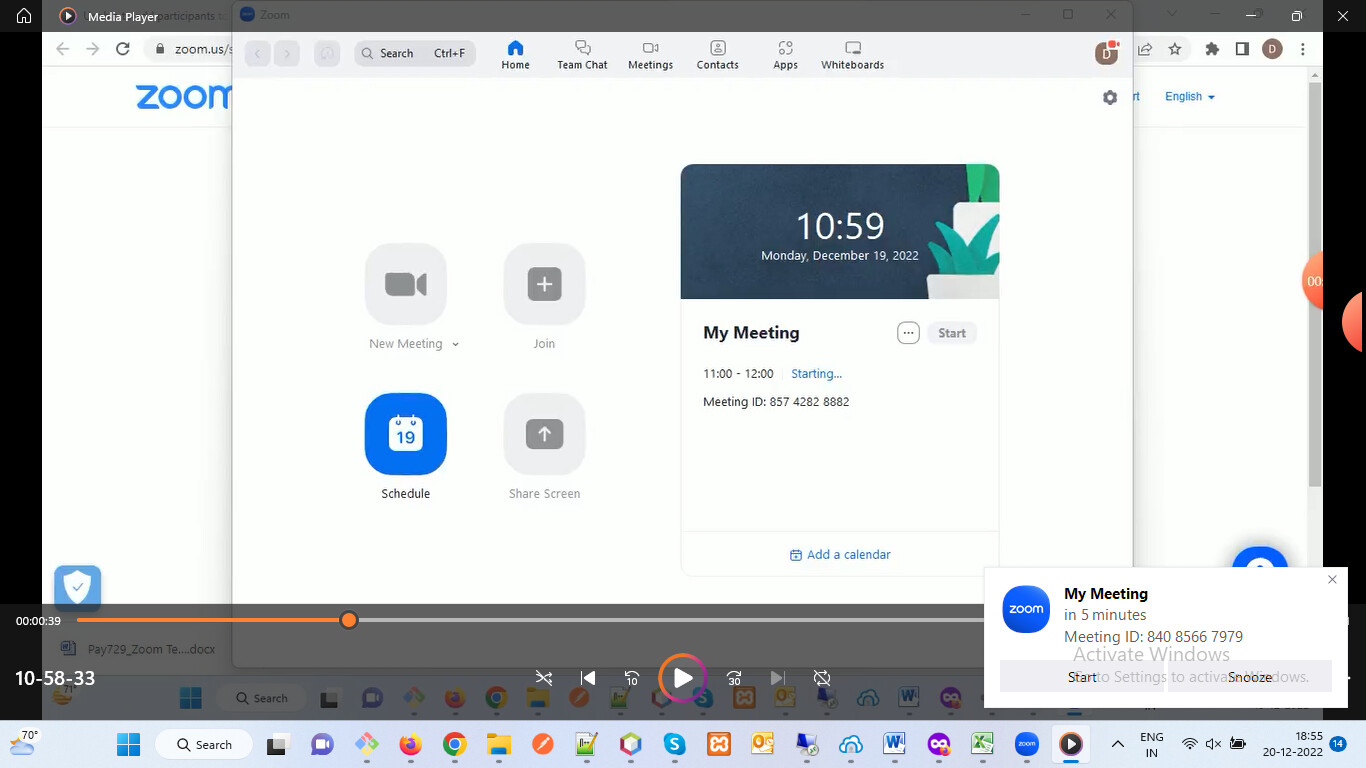Image resolution: width=1366 pixels, height=768 pixels.
Task: Expand the English language dropdown
Action: click(1190, 97)
